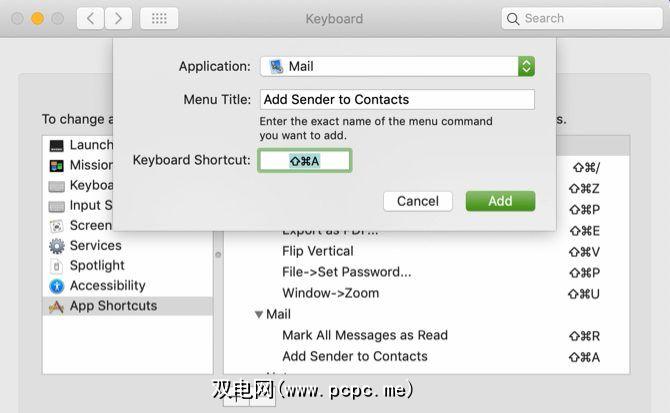670x413 pixels.
Task: Select the Window->Zoom shortcut row
Action: click(x=426, y=293)
